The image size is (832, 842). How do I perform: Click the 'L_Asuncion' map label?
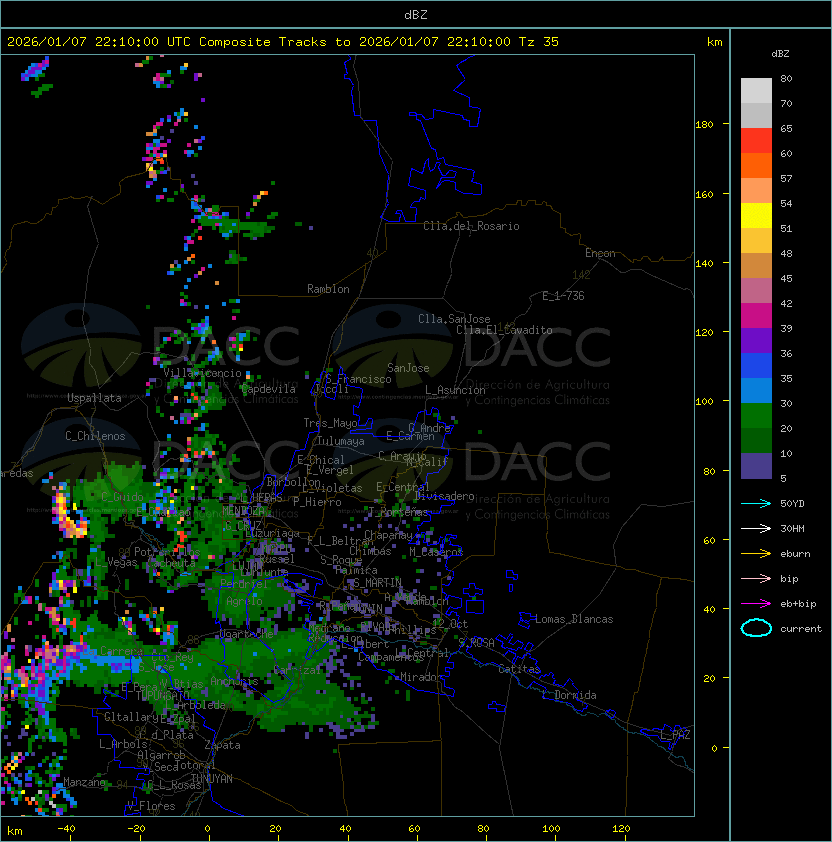tap(455, 390)
